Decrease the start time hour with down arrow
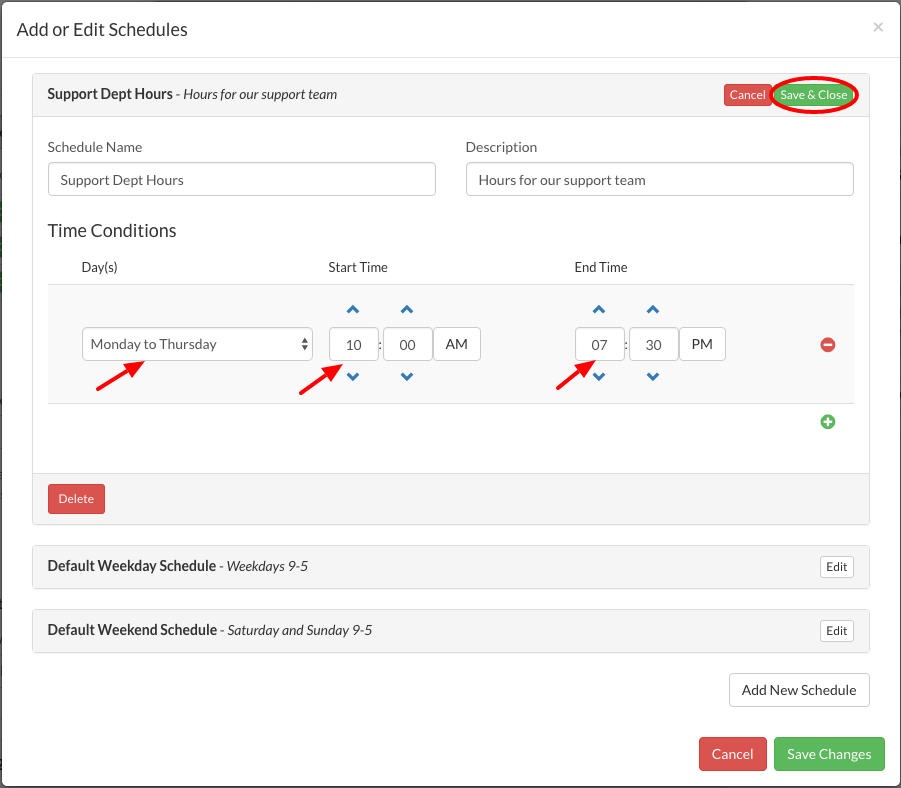Screen dimensions: 901x788 353,377
